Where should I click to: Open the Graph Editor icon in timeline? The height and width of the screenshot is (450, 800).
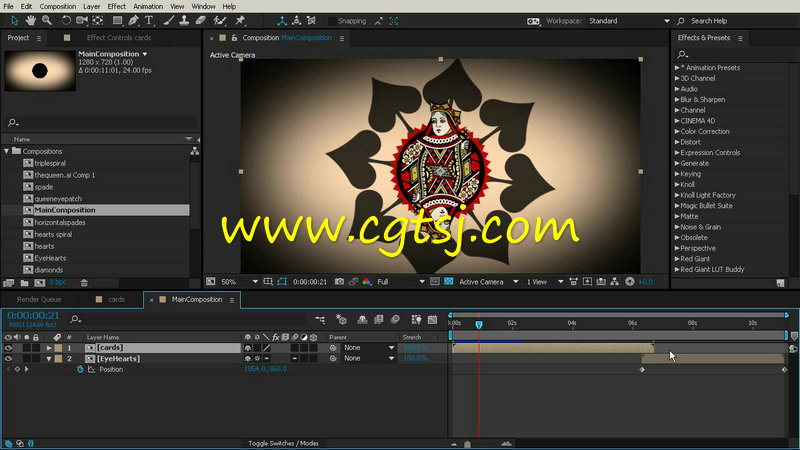(x=433, y=319)
